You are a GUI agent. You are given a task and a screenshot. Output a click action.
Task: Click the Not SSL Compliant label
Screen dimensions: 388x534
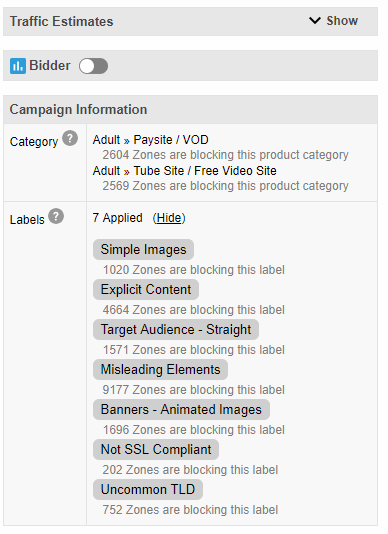point(156,450)
